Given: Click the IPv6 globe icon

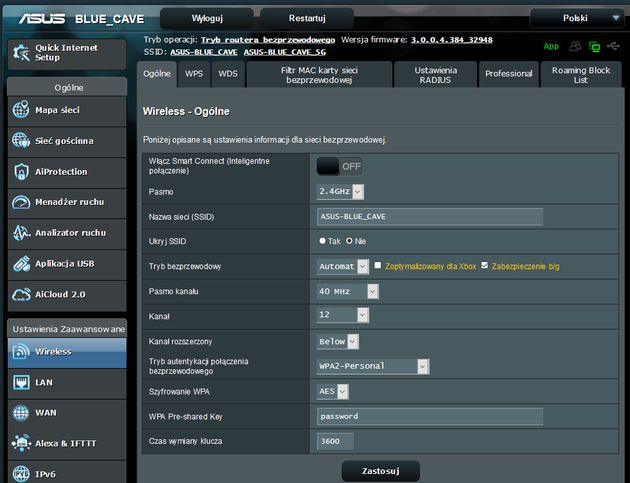Looking at the screenshot, I should (21, 474).
